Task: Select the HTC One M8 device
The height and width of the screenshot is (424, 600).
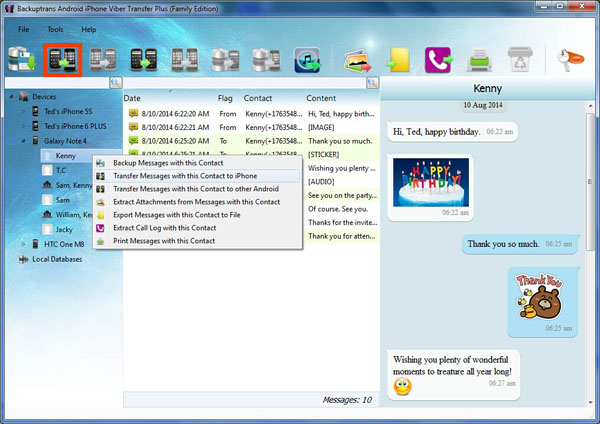Action: pos(64,244)
